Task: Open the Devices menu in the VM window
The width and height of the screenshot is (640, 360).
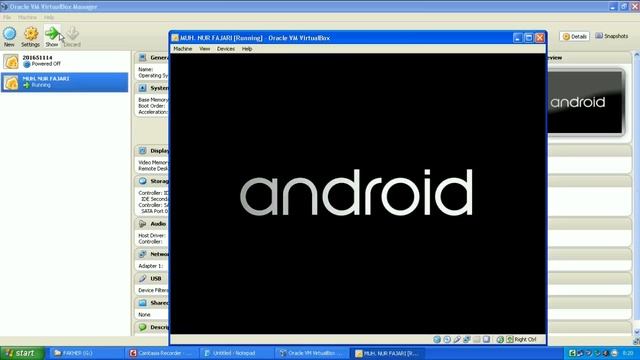Action: pyautogui.click(x=226, y=49)
